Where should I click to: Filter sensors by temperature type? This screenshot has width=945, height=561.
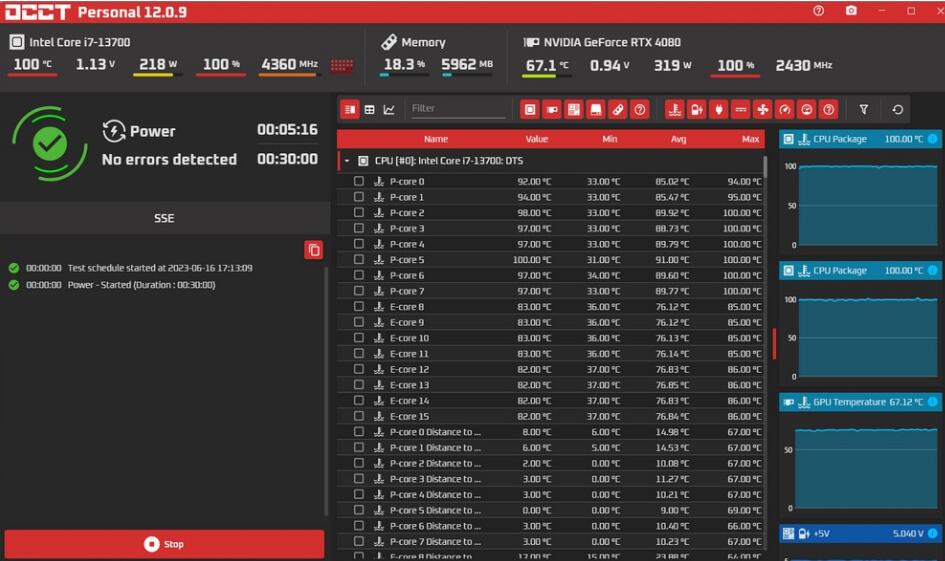click(x=674, y=109)
